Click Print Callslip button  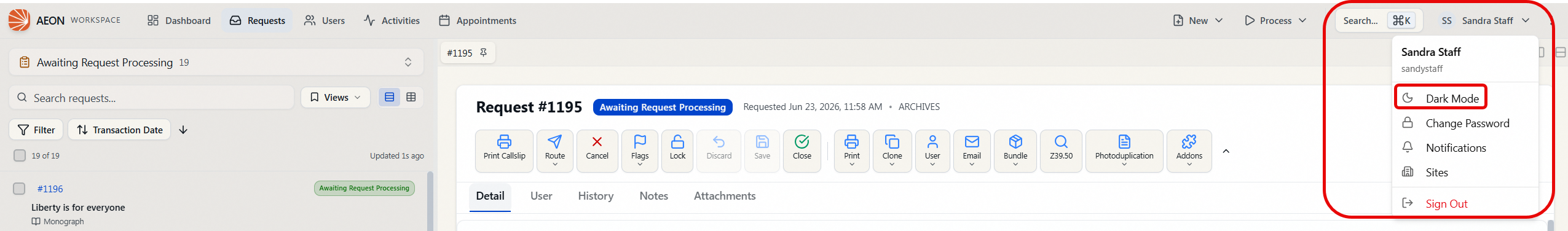point(504,151)
